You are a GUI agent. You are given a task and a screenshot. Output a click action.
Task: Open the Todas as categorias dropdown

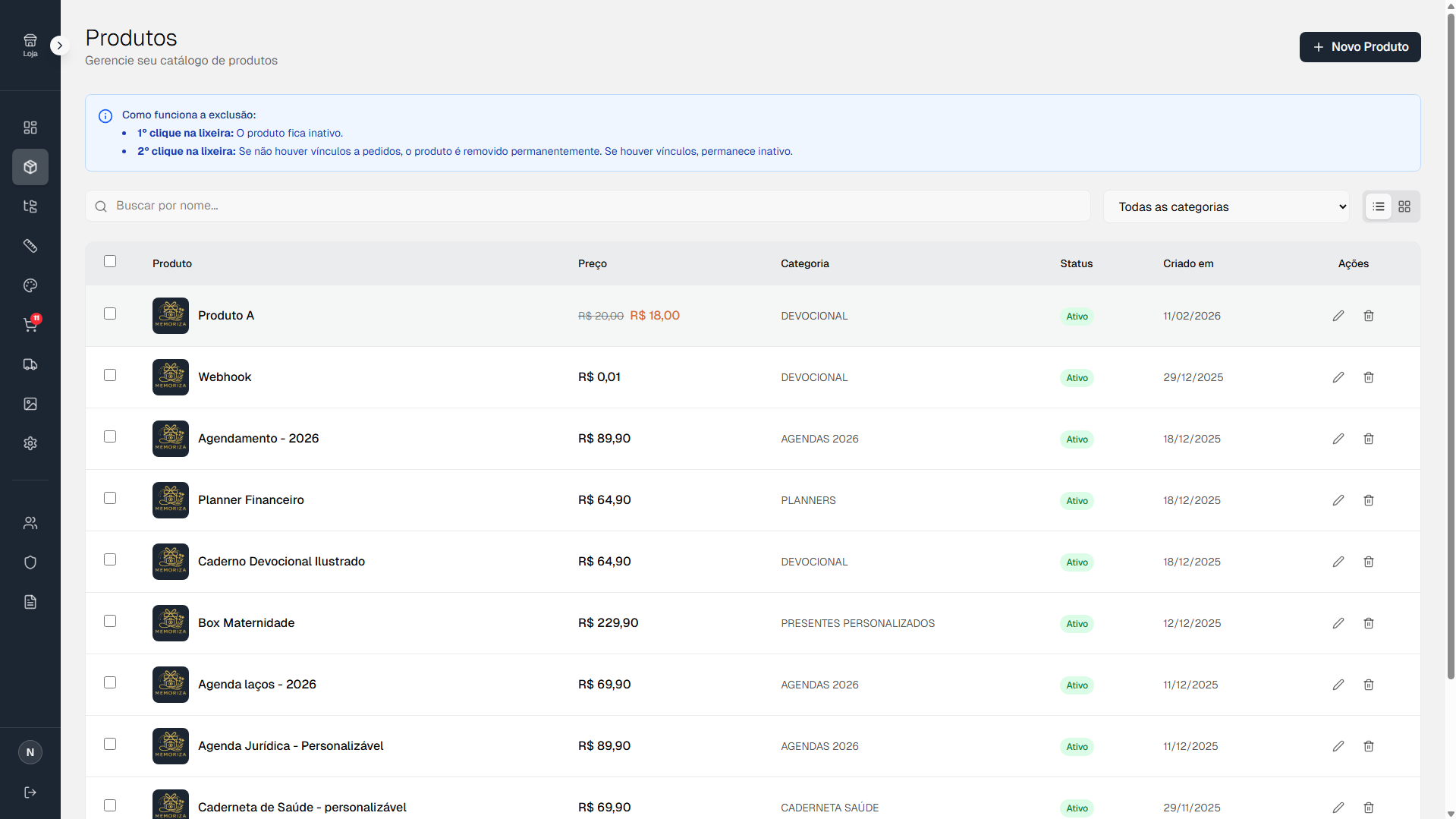1226,206
